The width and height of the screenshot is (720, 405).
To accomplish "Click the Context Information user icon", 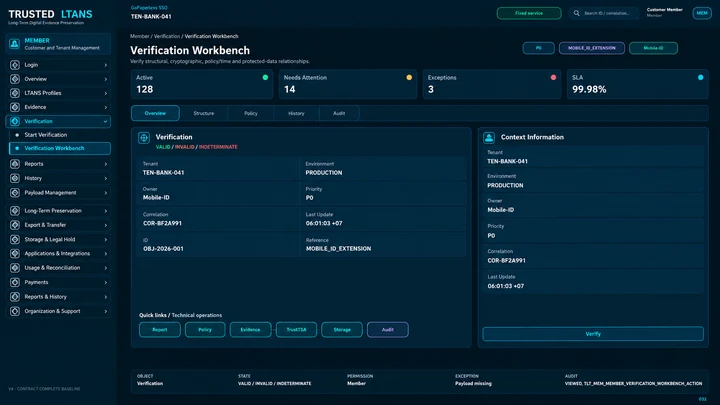I will coord(489,137).
